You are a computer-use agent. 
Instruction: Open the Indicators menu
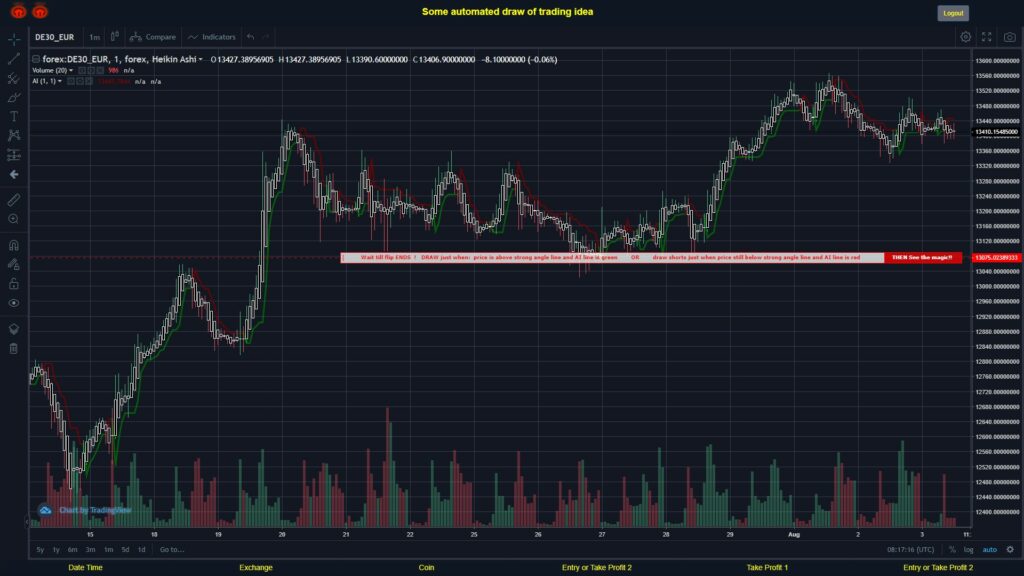tap(213, 36)
